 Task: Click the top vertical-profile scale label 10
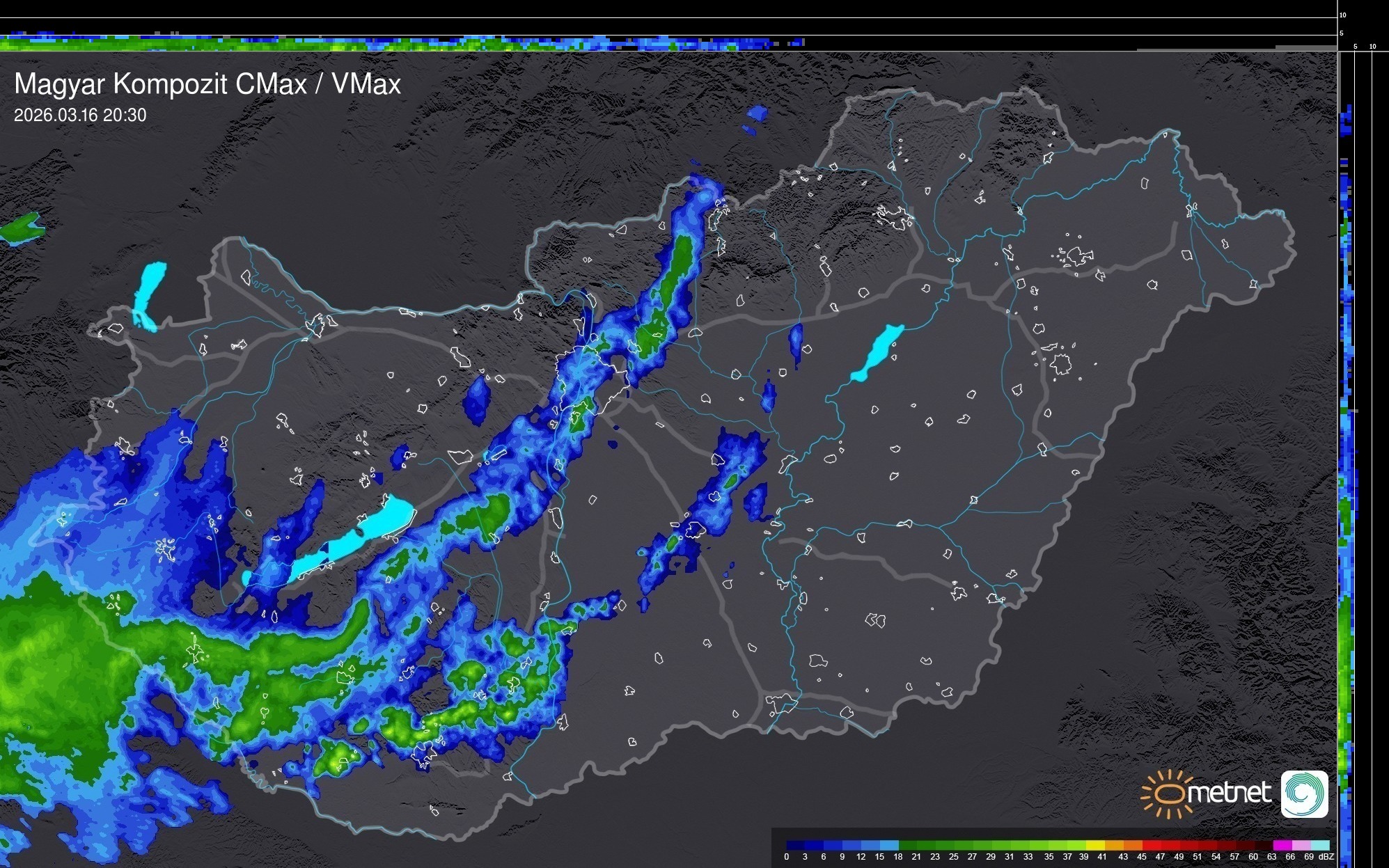coord(1343,15)
